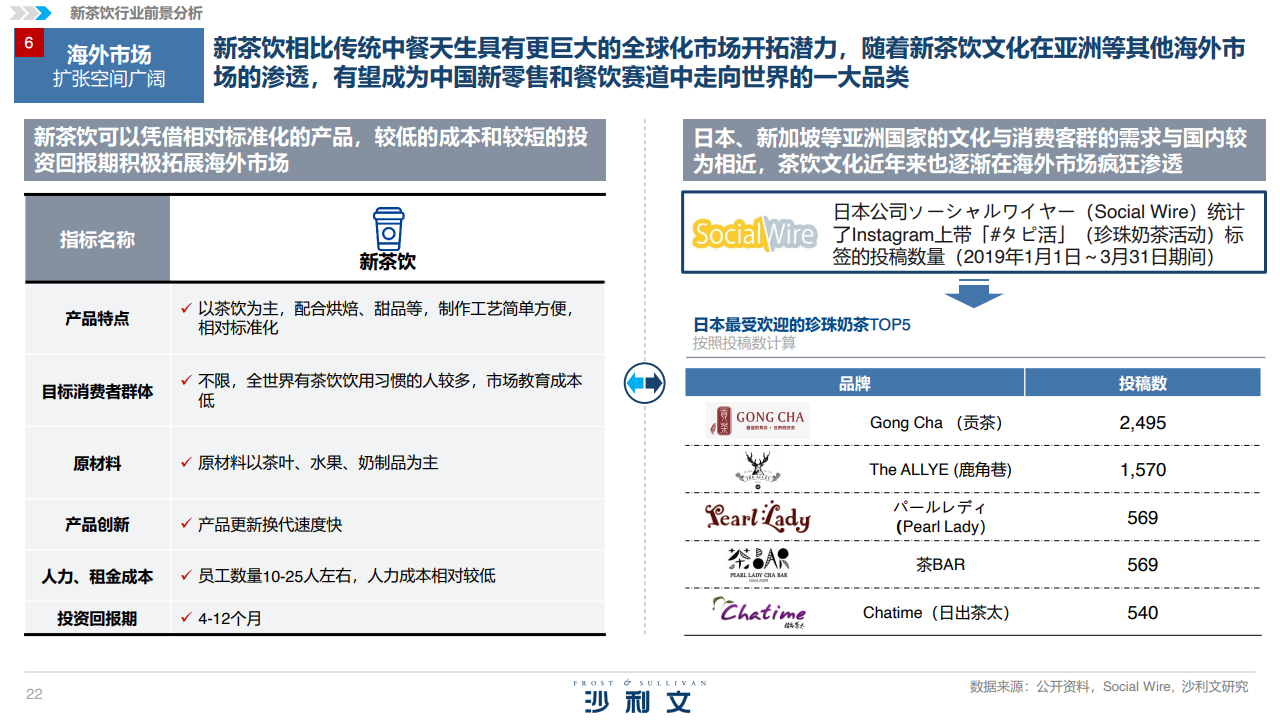This screenshot has height=720, width=1280.
Task: Click the checkmark beside 4-12个月
Action: click(x=186, y=617)
